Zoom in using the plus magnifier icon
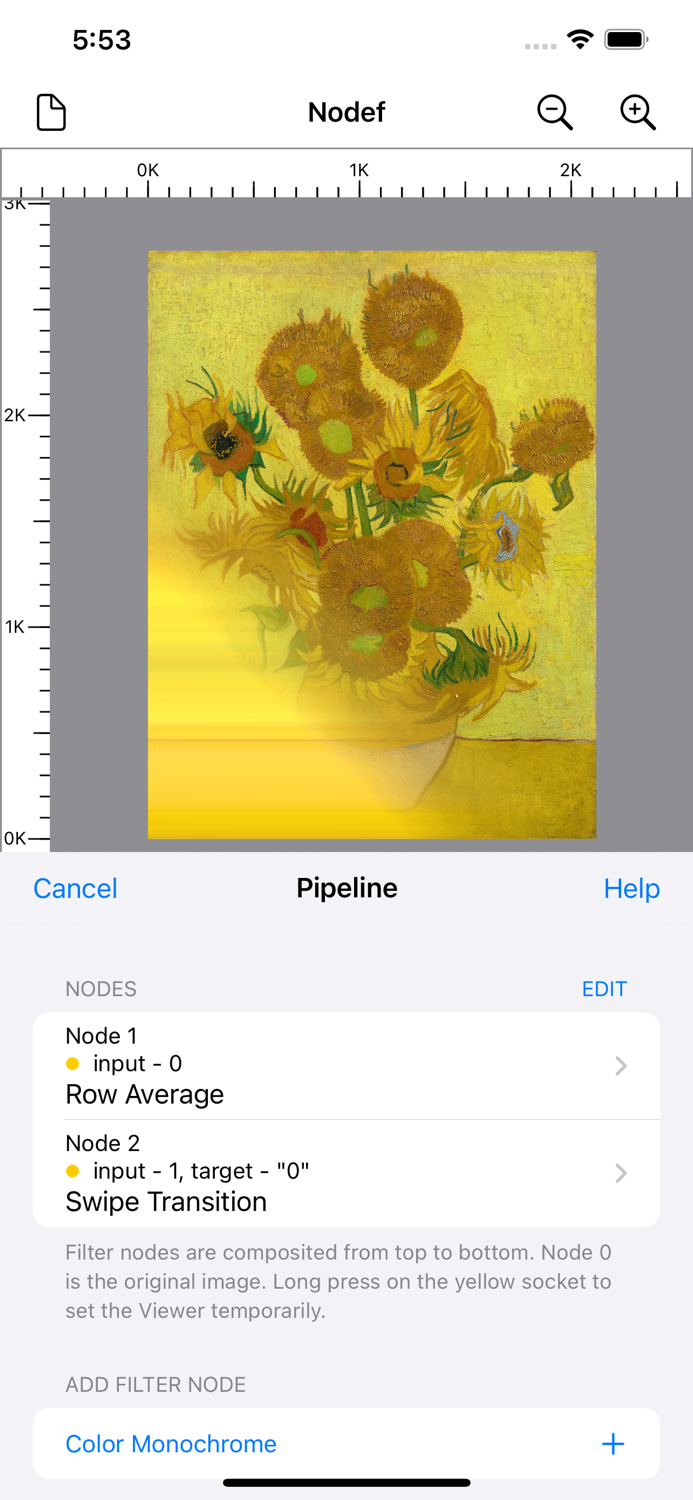Viewport: 693px width, 1500px height. [637, 112]
